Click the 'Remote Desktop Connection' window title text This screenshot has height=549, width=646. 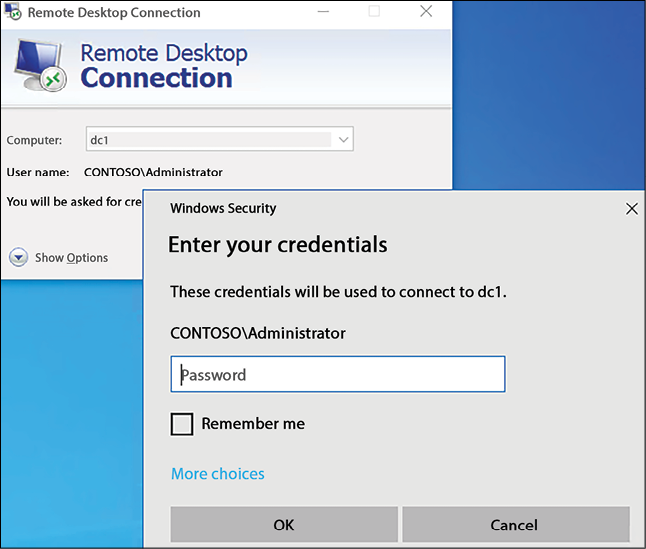point(114,12)
